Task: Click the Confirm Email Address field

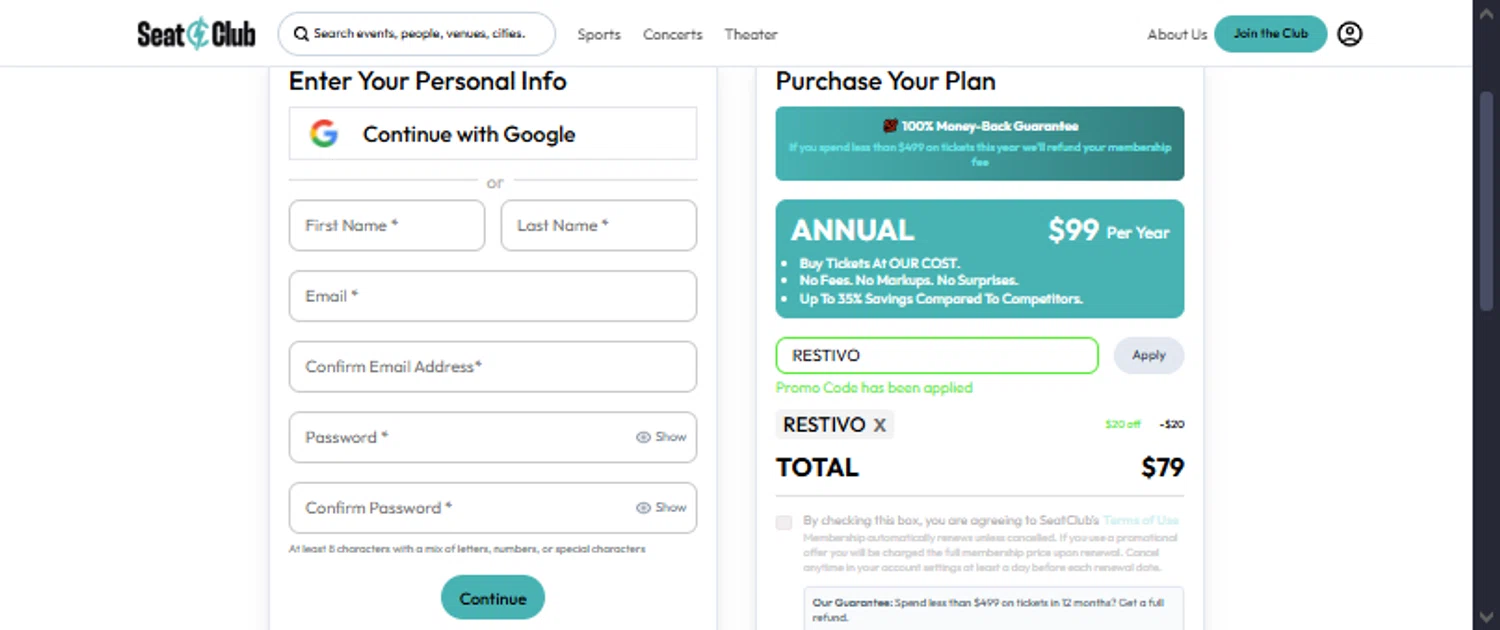Action: [492, 367]
